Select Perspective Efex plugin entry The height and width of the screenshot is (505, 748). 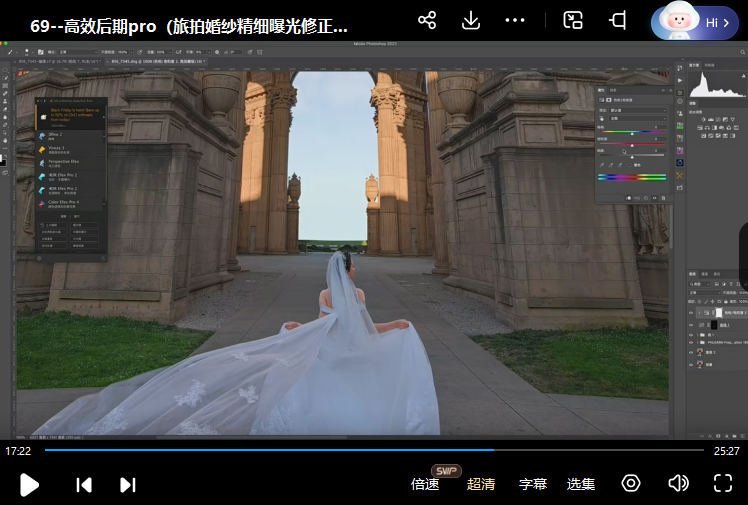pyautogui.click(x=64, y=161)
